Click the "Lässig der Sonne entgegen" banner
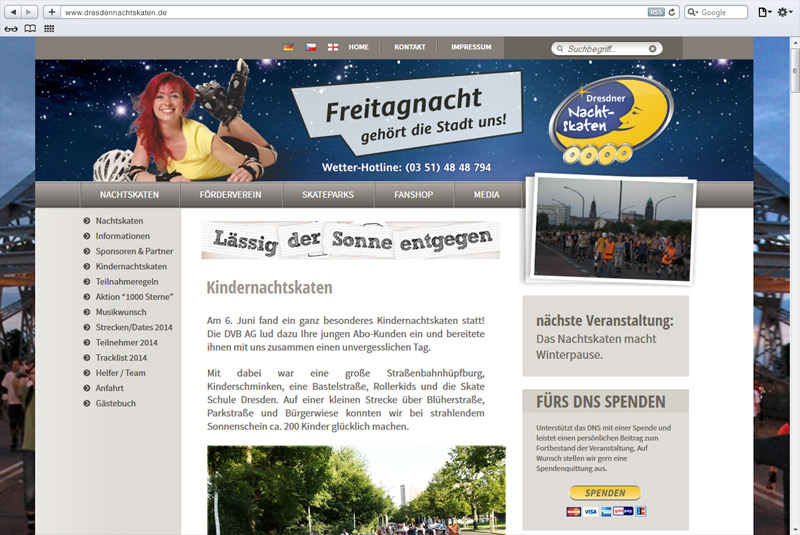Image resolution: width=800 pixels, height=535 pixels. click(x=351, y=240)
